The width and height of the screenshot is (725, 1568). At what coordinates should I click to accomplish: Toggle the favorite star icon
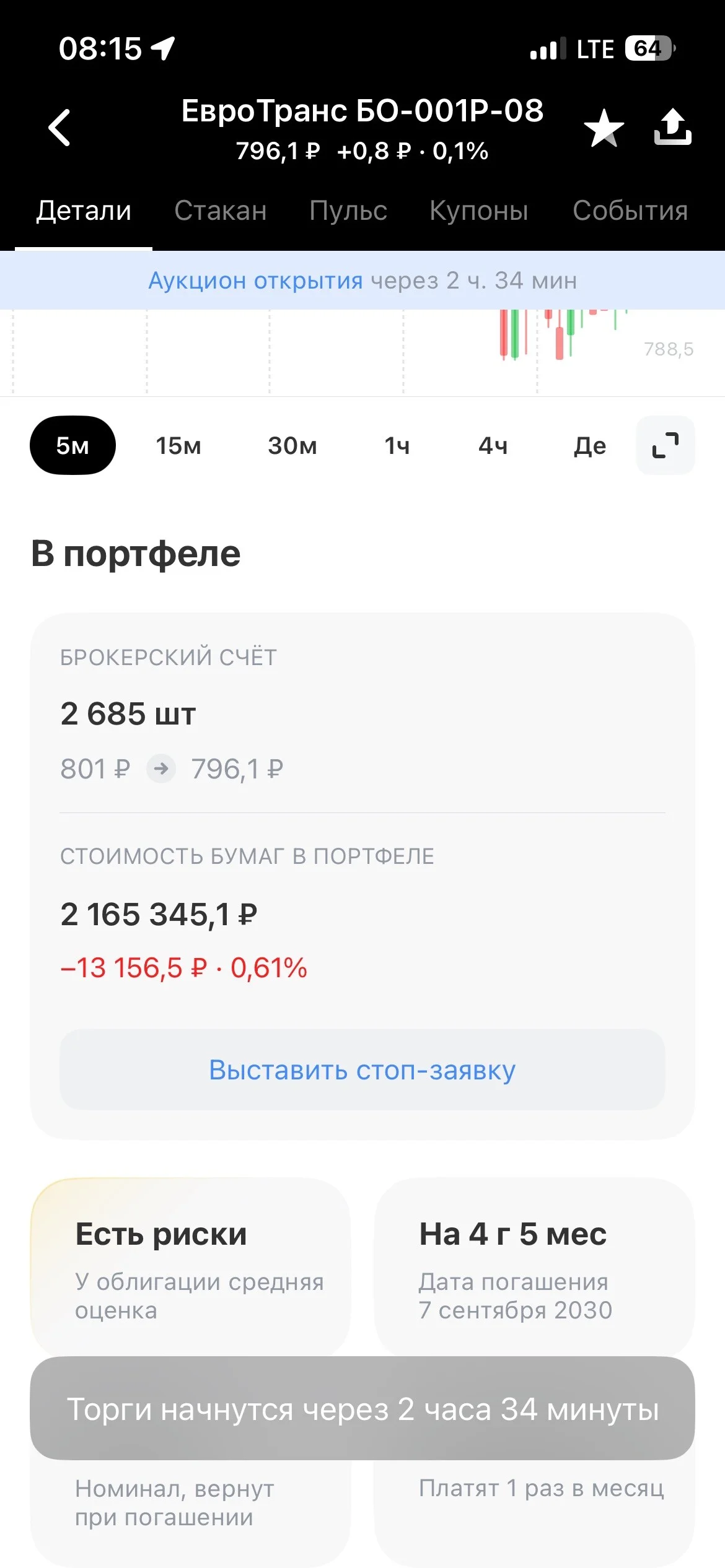(604, 128)
